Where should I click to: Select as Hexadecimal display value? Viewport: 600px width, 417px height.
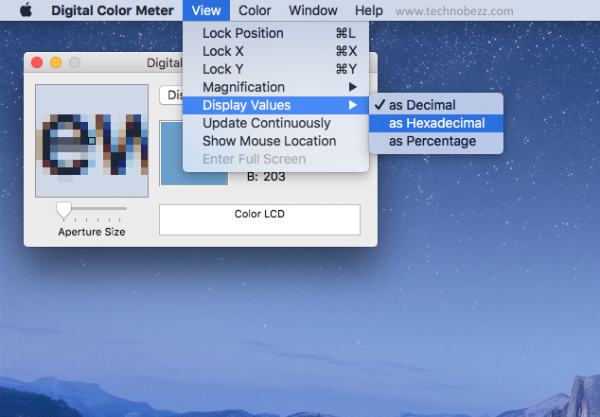point(436,123)
